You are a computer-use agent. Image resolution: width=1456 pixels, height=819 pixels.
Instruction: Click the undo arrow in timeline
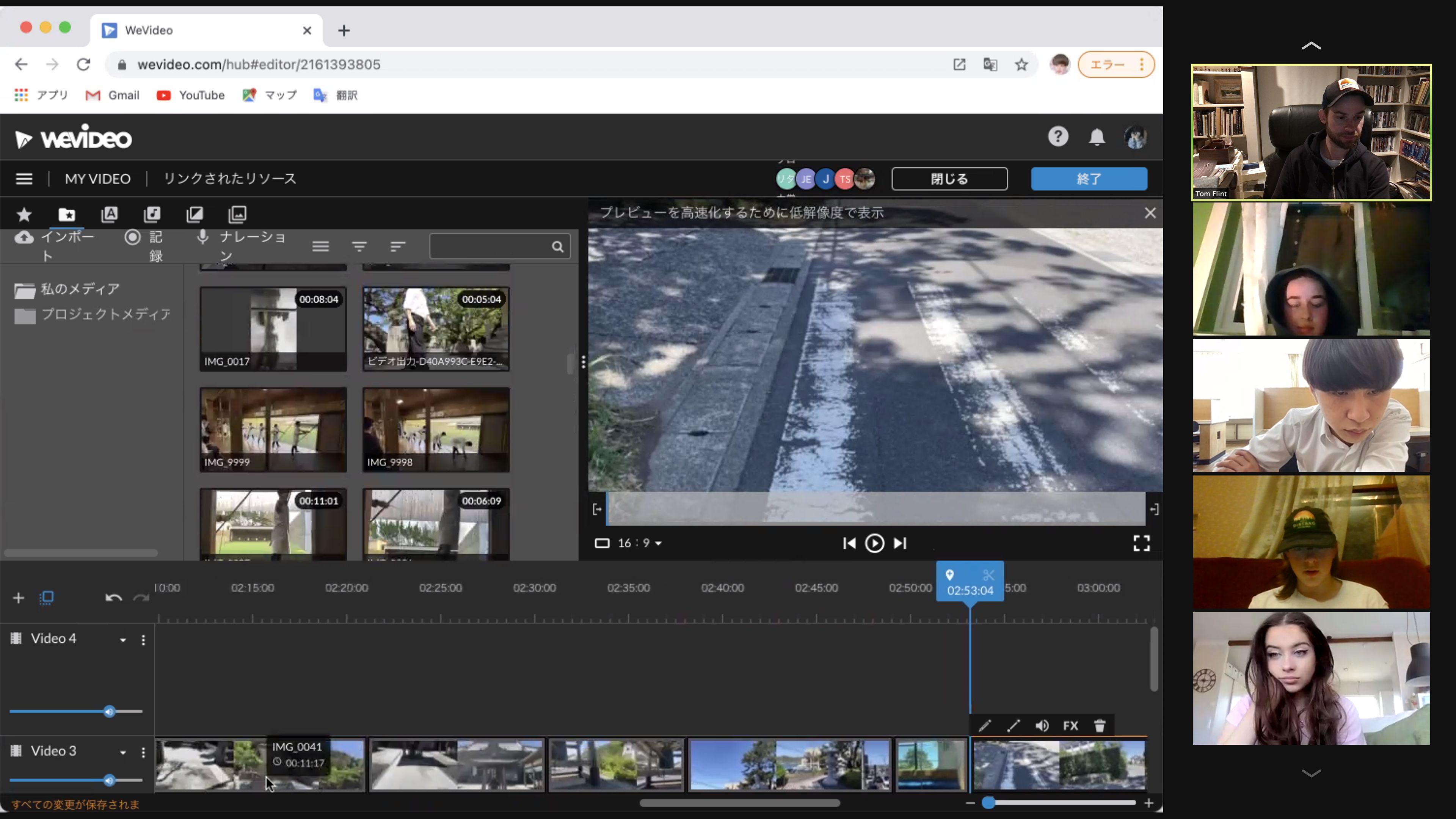(113, 598)
